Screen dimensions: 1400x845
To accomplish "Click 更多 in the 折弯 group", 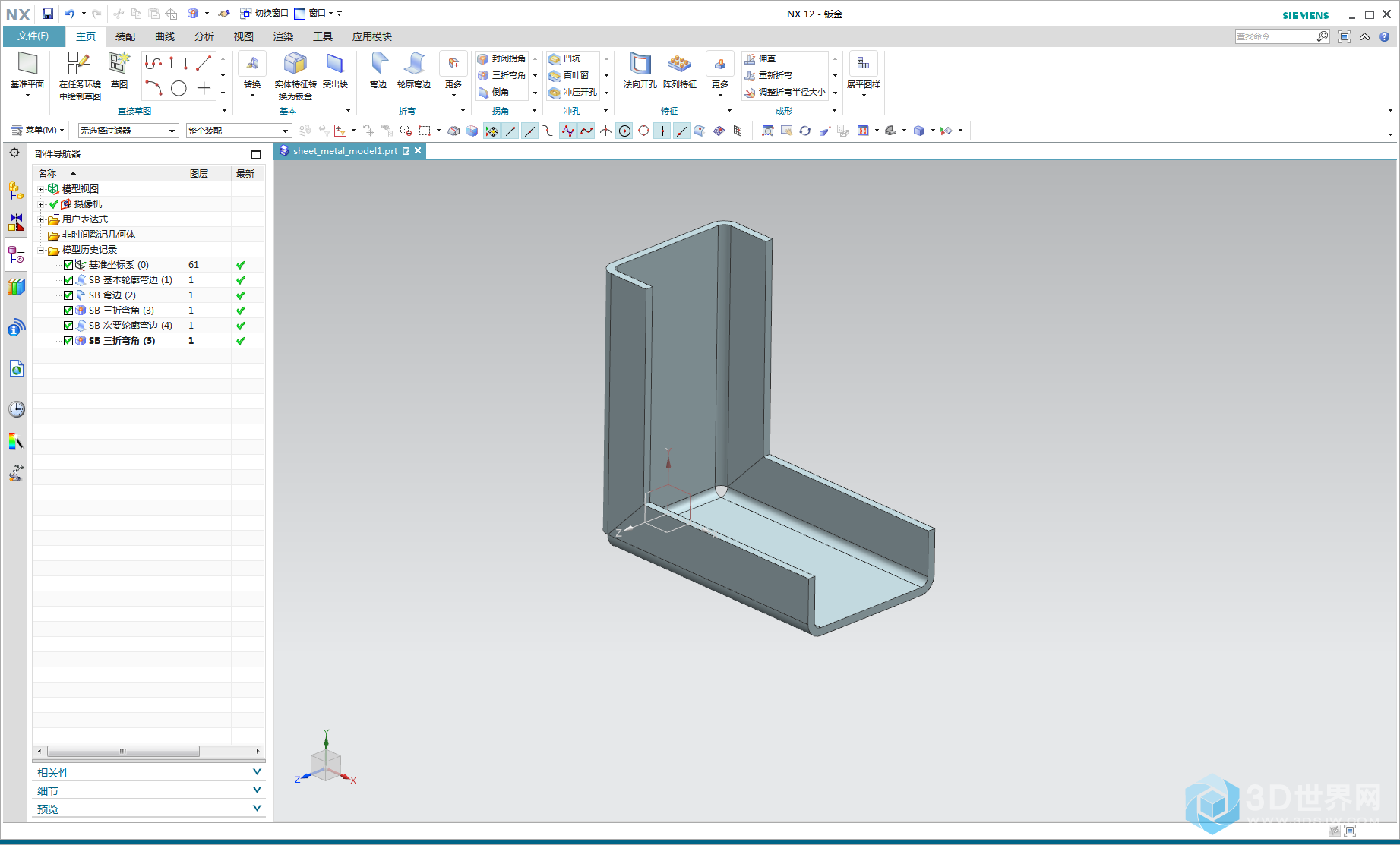I will 453,74.
